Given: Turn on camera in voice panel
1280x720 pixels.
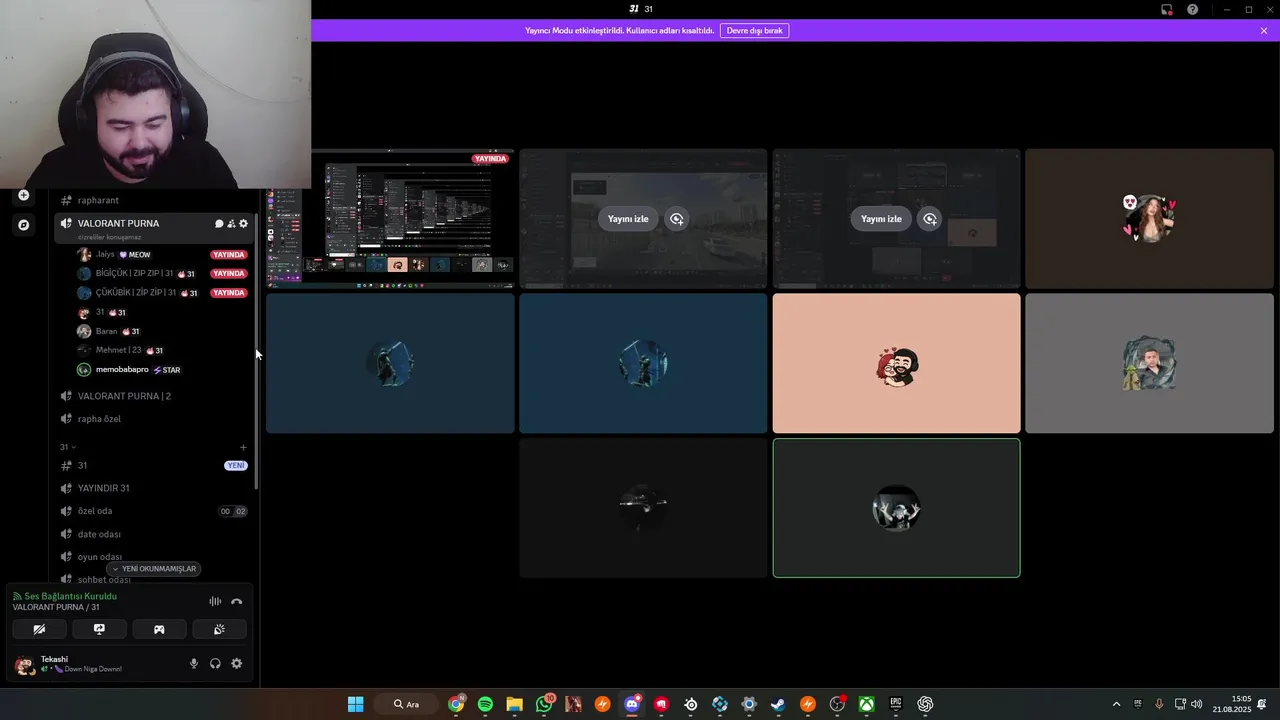Looking at the screenshot, I should click(x=39, y=629).
